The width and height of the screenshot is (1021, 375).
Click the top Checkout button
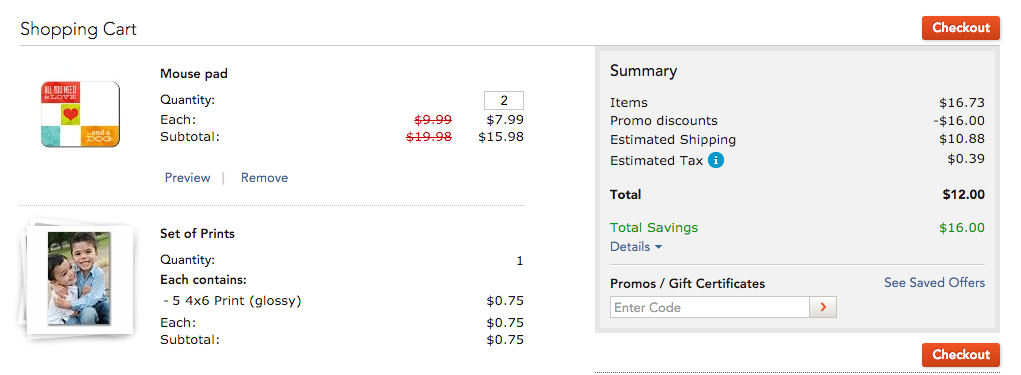[x=960, y=28]
